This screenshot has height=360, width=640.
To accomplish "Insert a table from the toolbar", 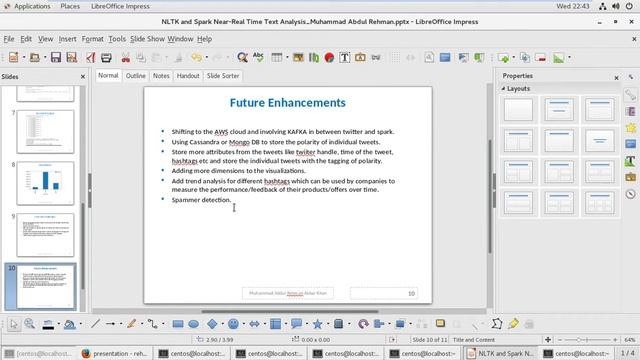I will point(277,58).
